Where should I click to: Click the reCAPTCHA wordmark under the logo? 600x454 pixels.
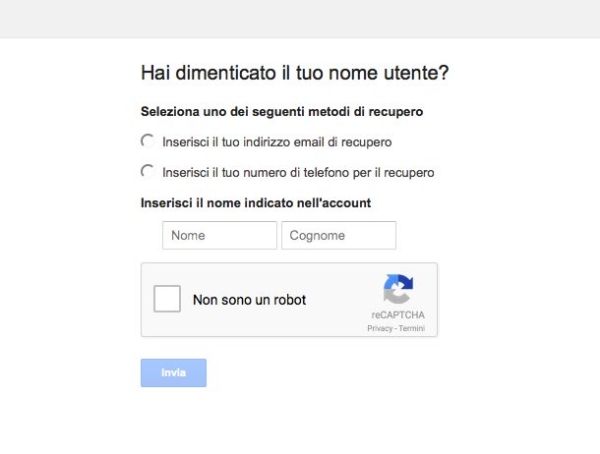pos(397,315)
